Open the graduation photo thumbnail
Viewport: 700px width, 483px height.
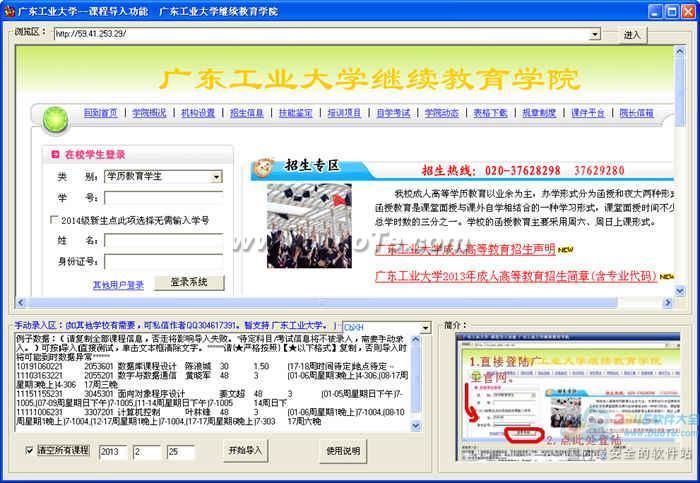(309, 226)
